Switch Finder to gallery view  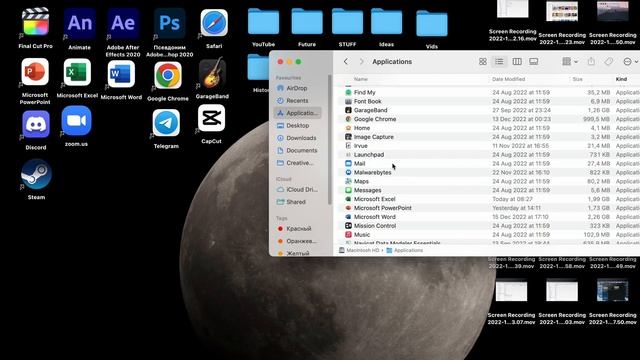point(533,62)
